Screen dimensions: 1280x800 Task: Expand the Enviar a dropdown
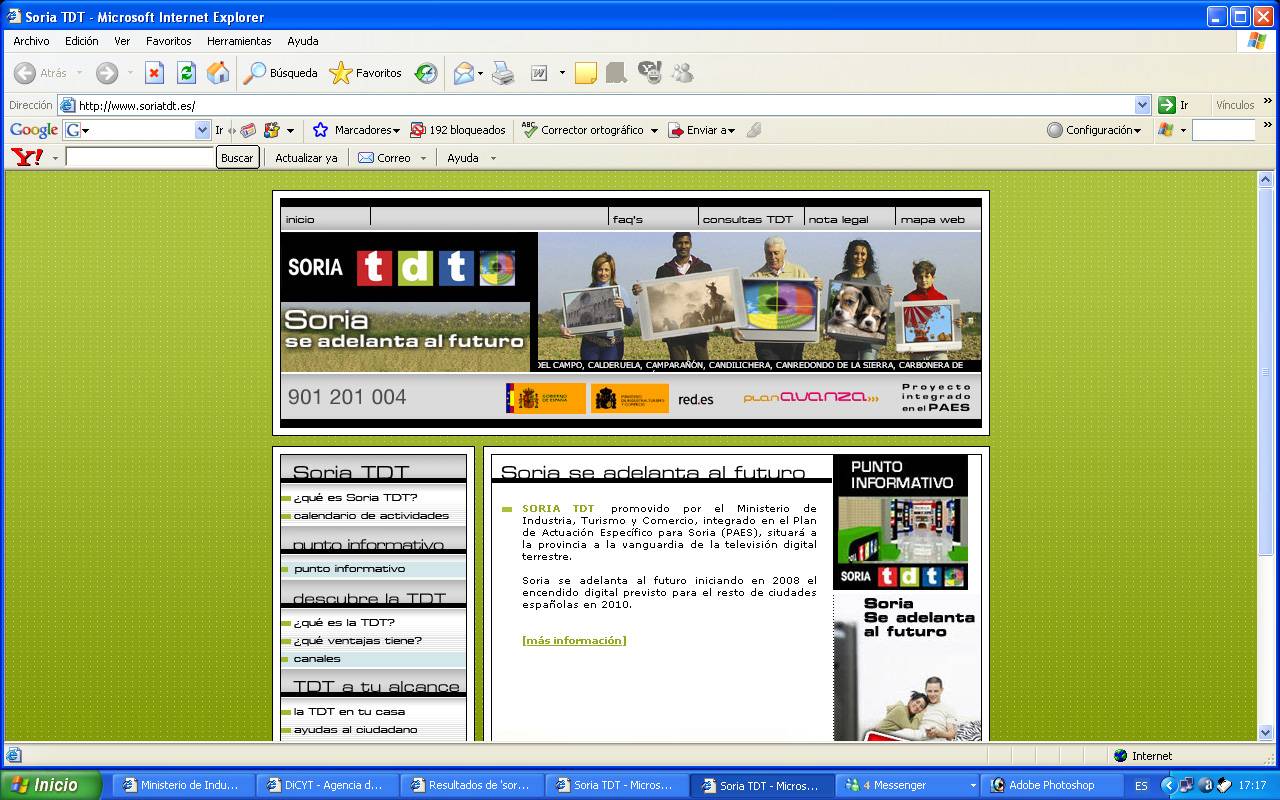click(731, 131)
